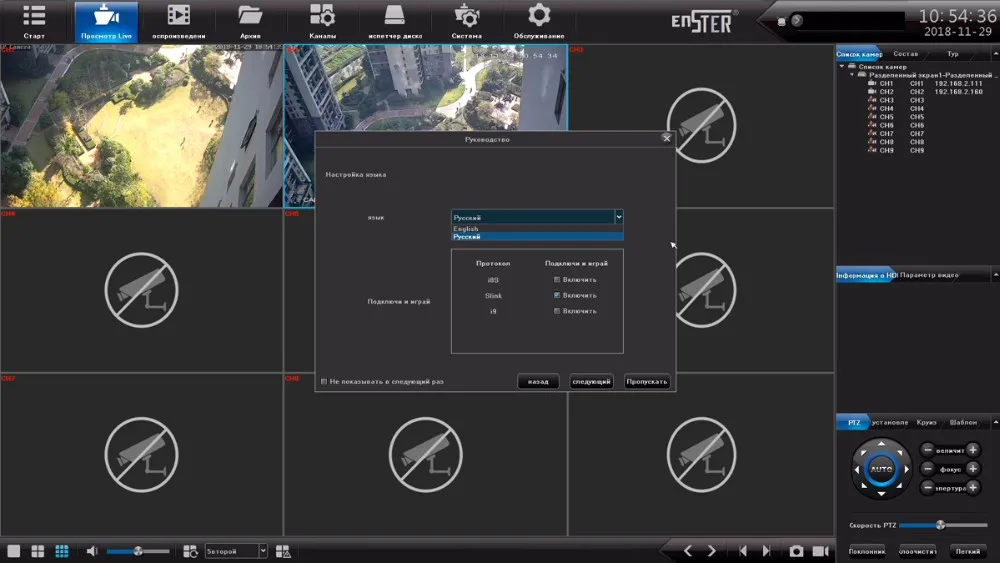Adjust the volume slider
This screenshot has width=1000, height=563.
(x=138, y=551)
